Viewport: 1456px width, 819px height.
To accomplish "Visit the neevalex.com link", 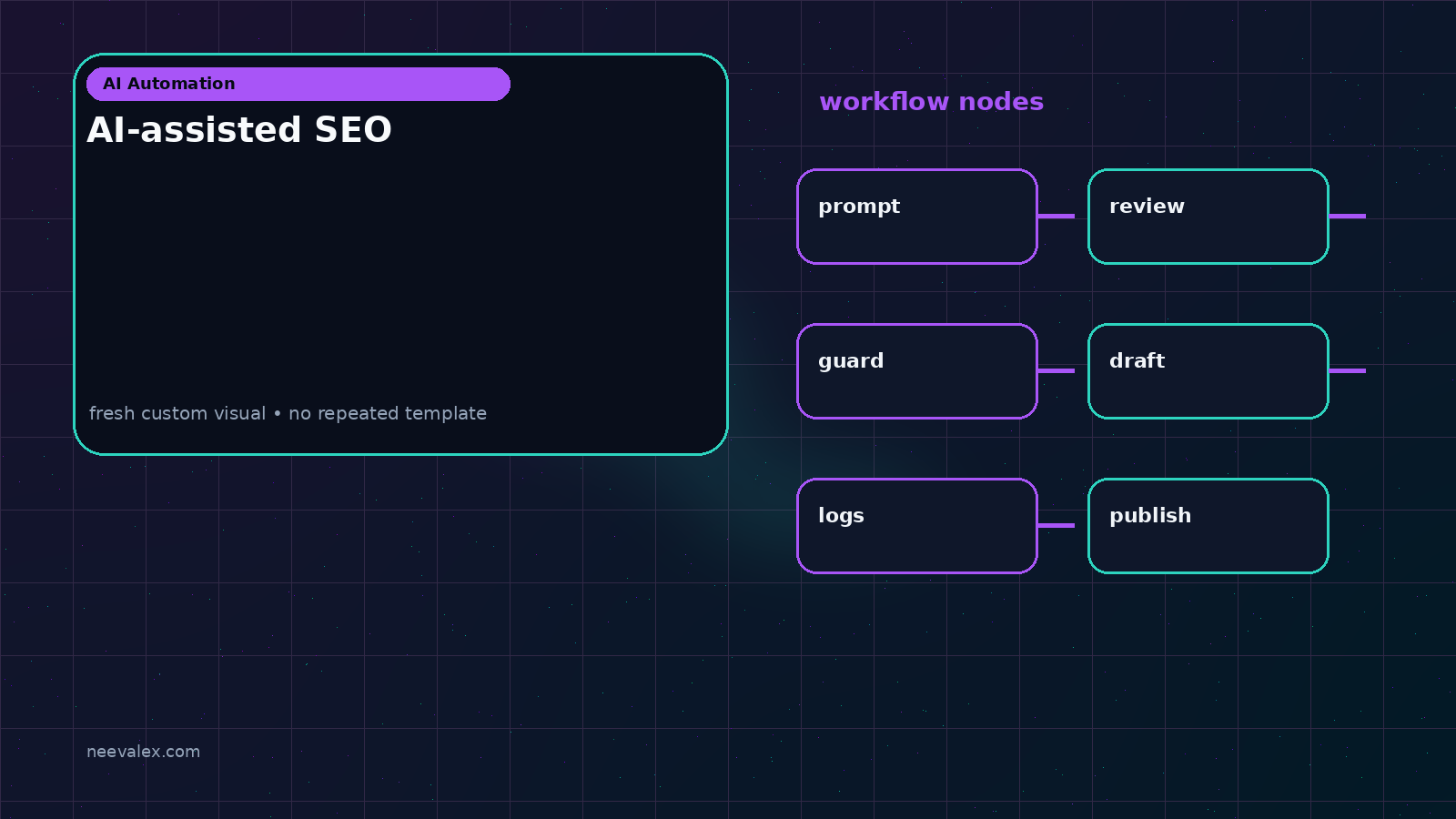I will tap(143, 752).
